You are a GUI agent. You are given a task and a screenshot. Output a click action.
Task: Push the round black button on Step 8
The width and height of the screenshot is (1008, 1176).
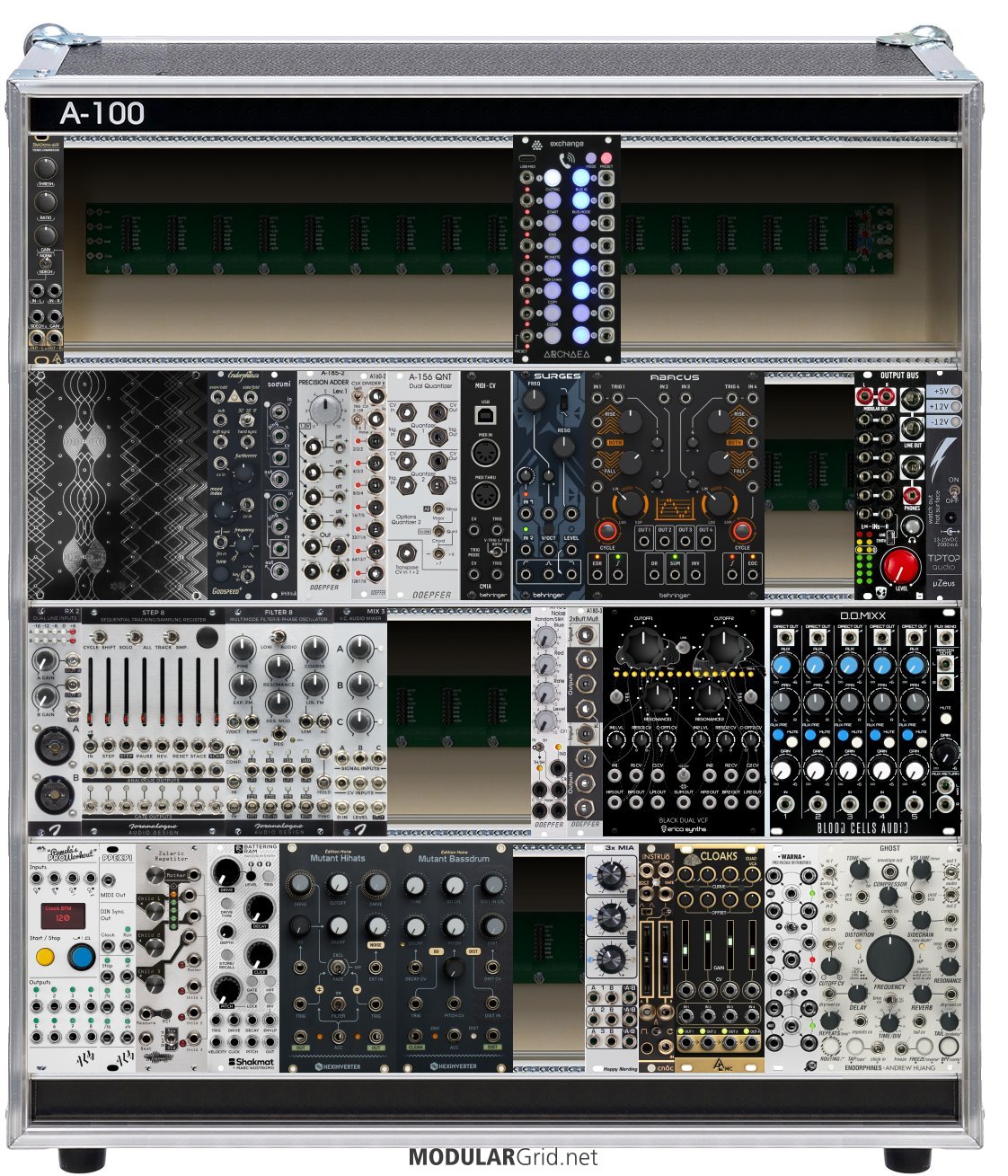click(207, 636)
